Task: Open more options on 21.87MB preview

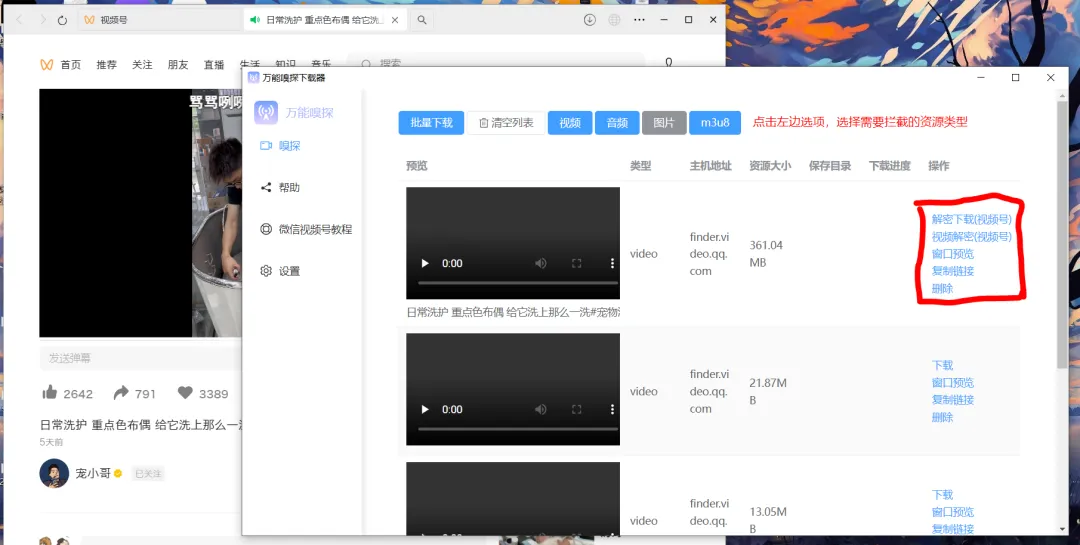Action: [612, 409]
